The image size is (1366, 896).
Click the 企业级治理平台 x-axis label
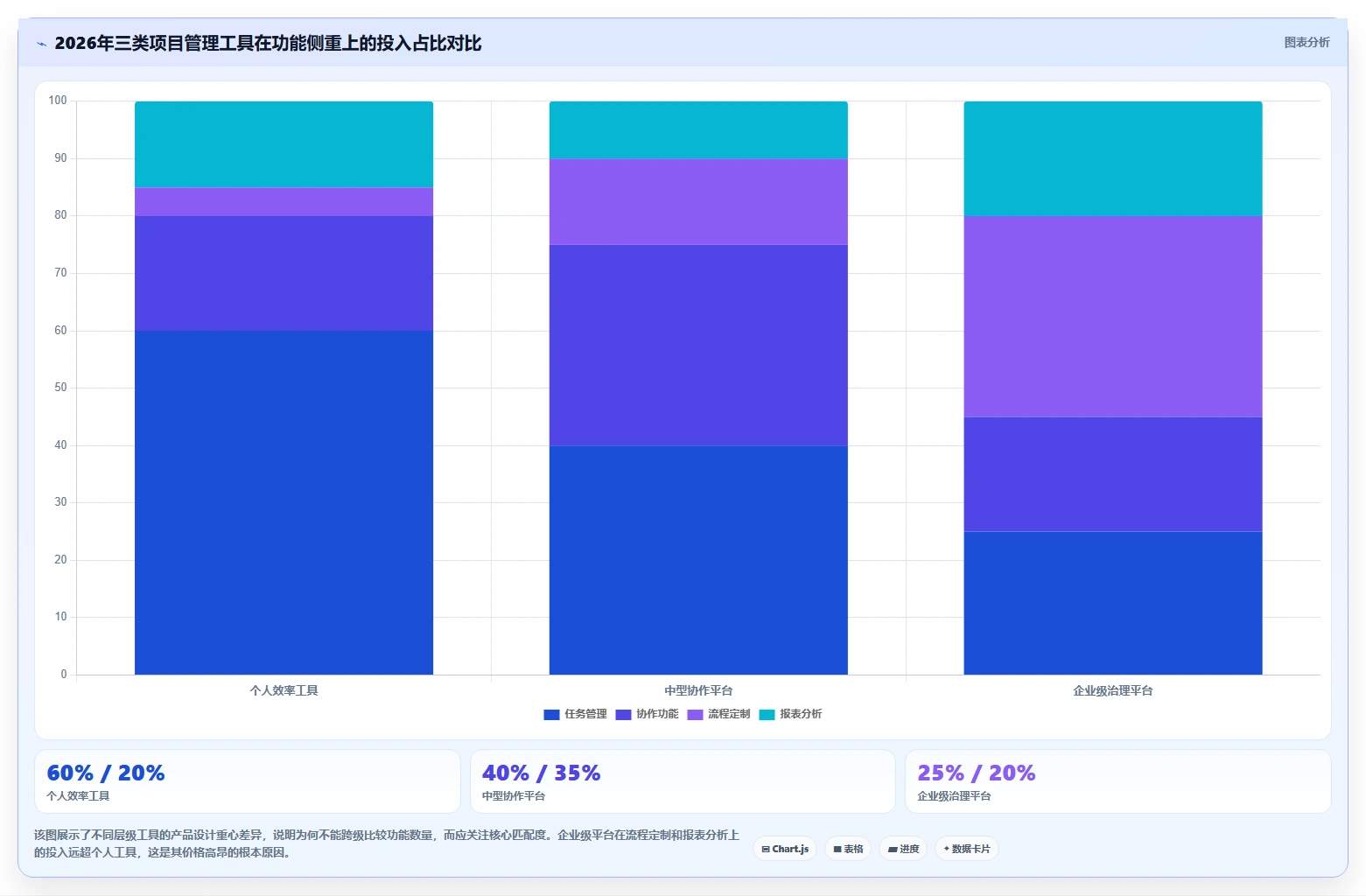click(1113, 690)
